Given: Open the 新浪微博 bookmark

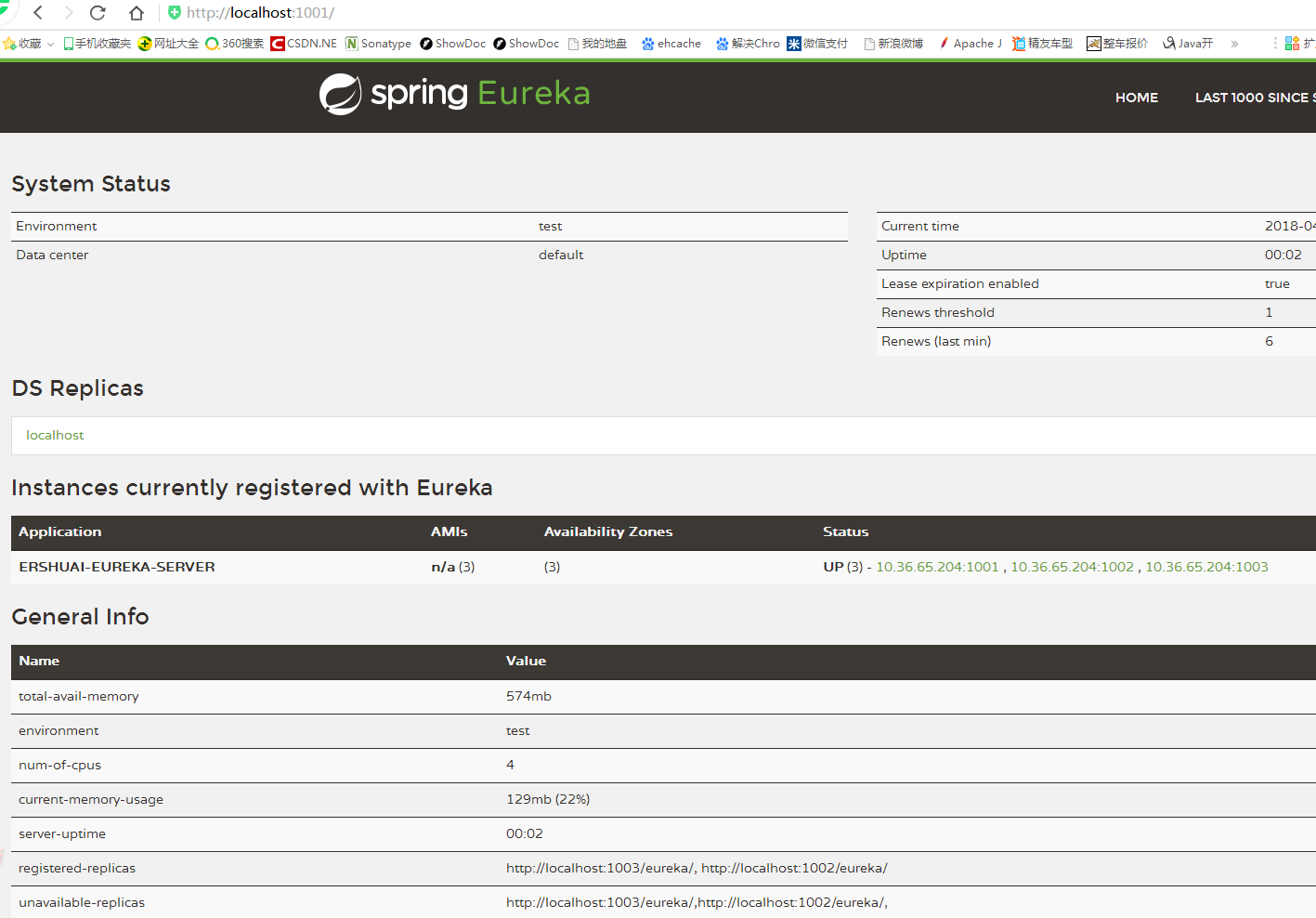Looking at the screenshot, I should coord(893,44).
